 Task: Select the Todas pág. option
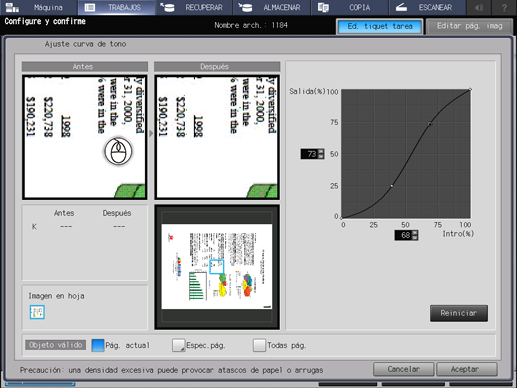pyautogui.click(x=259, y=345)
